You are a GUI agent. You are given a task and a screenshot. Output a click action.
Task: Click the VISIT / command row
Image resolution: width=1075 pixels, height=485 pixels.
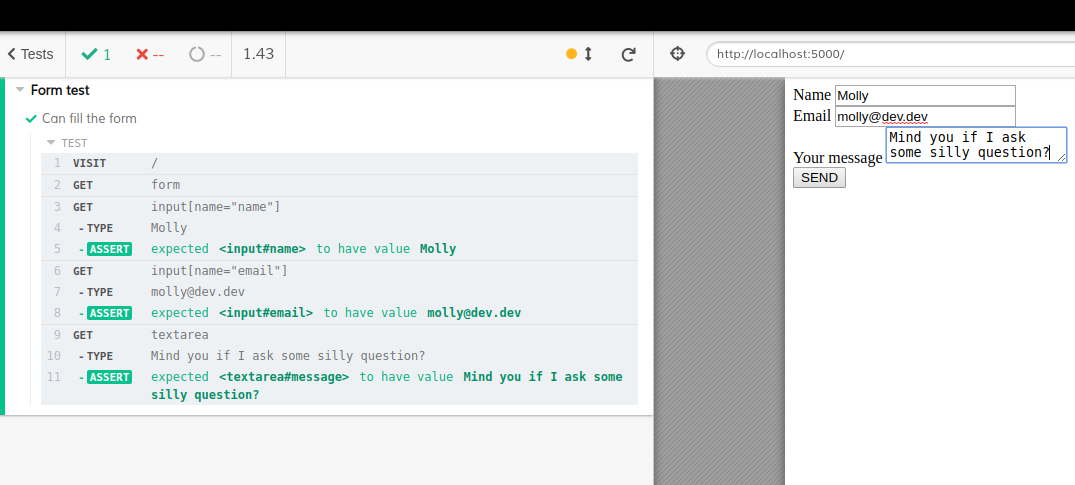pyautogui.click(x=339, y=163)
